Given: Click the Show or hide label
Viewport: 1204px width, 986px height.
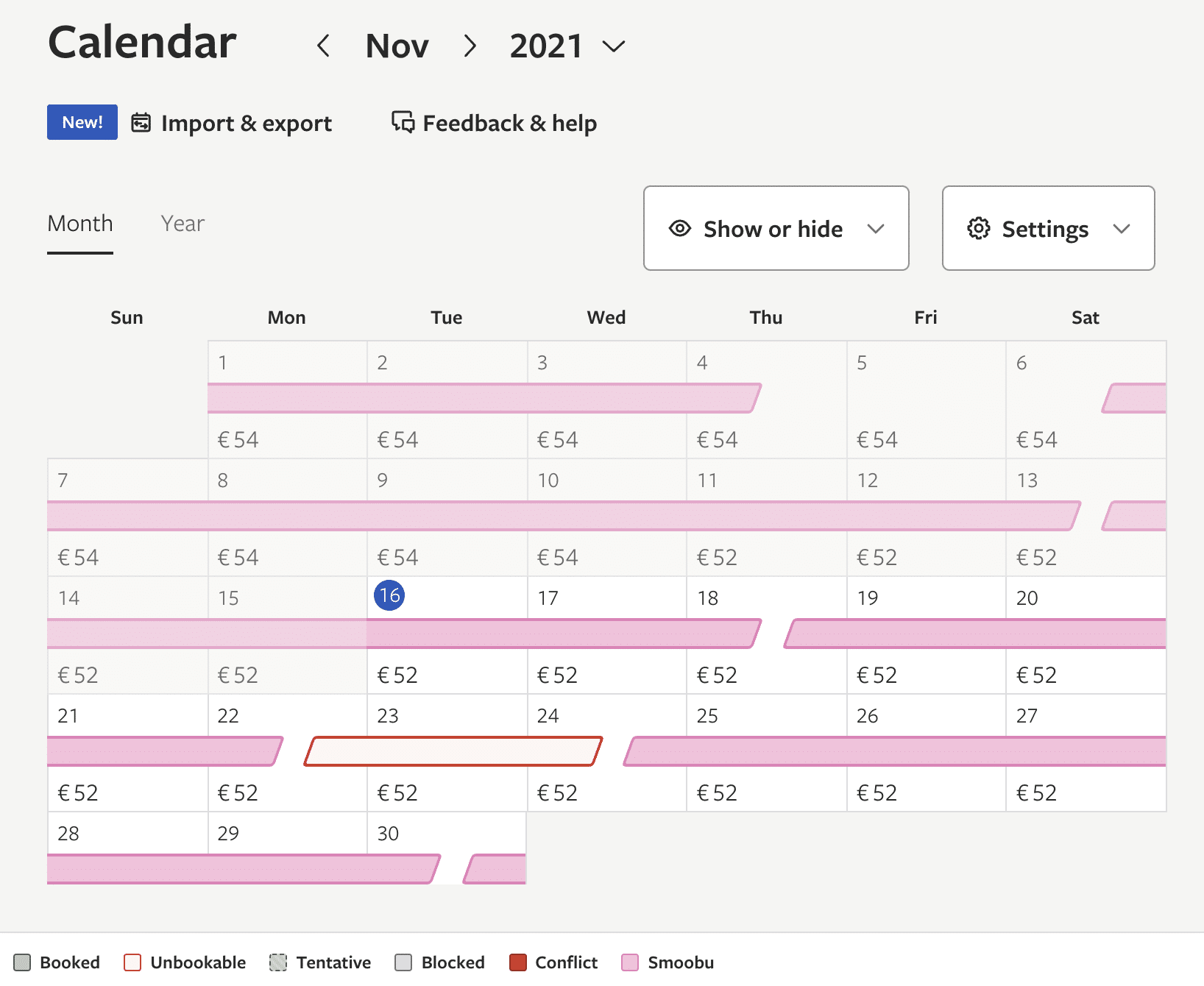Looking at the screenshot, I should pyautogui.click(x=773, y=229).
